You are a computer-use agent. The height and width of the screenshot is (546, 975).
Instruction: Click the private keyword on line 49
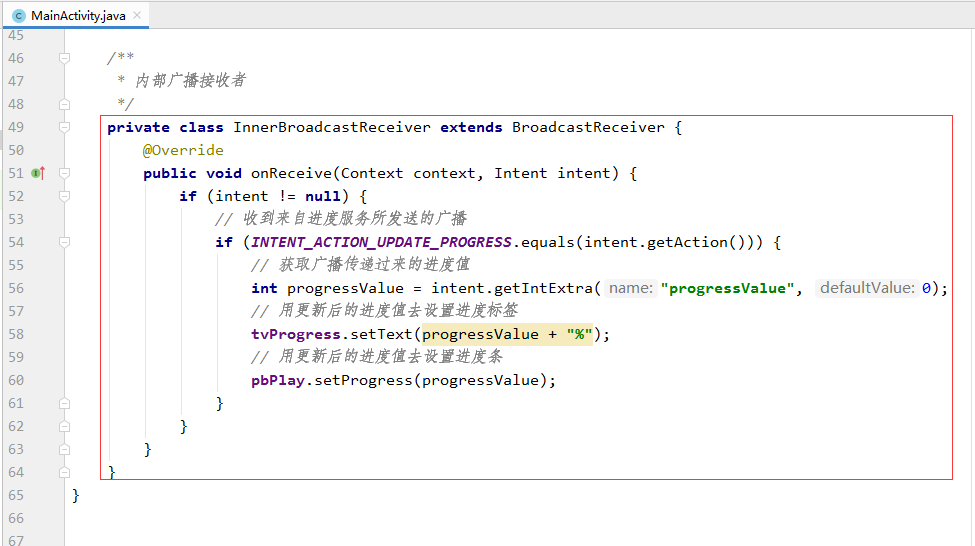coord(138,127)
